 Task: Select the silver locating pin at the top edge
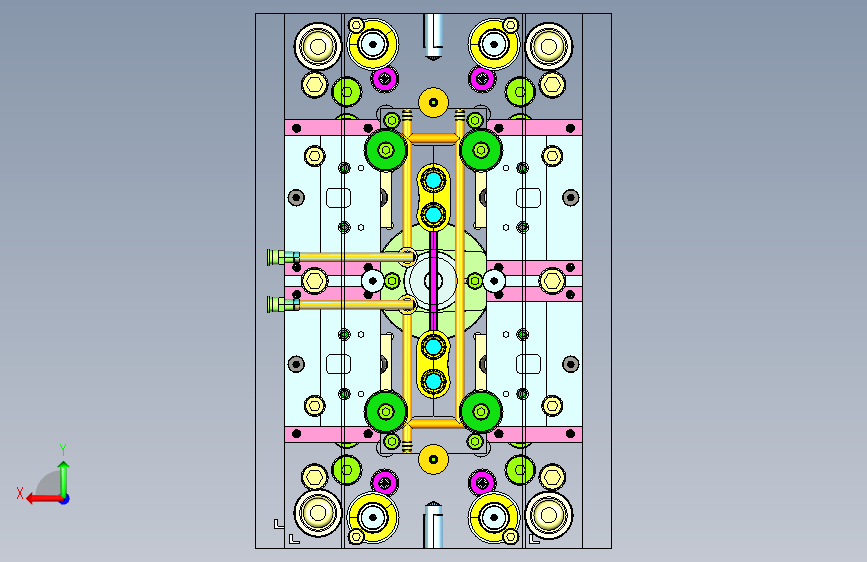(434, 37)
